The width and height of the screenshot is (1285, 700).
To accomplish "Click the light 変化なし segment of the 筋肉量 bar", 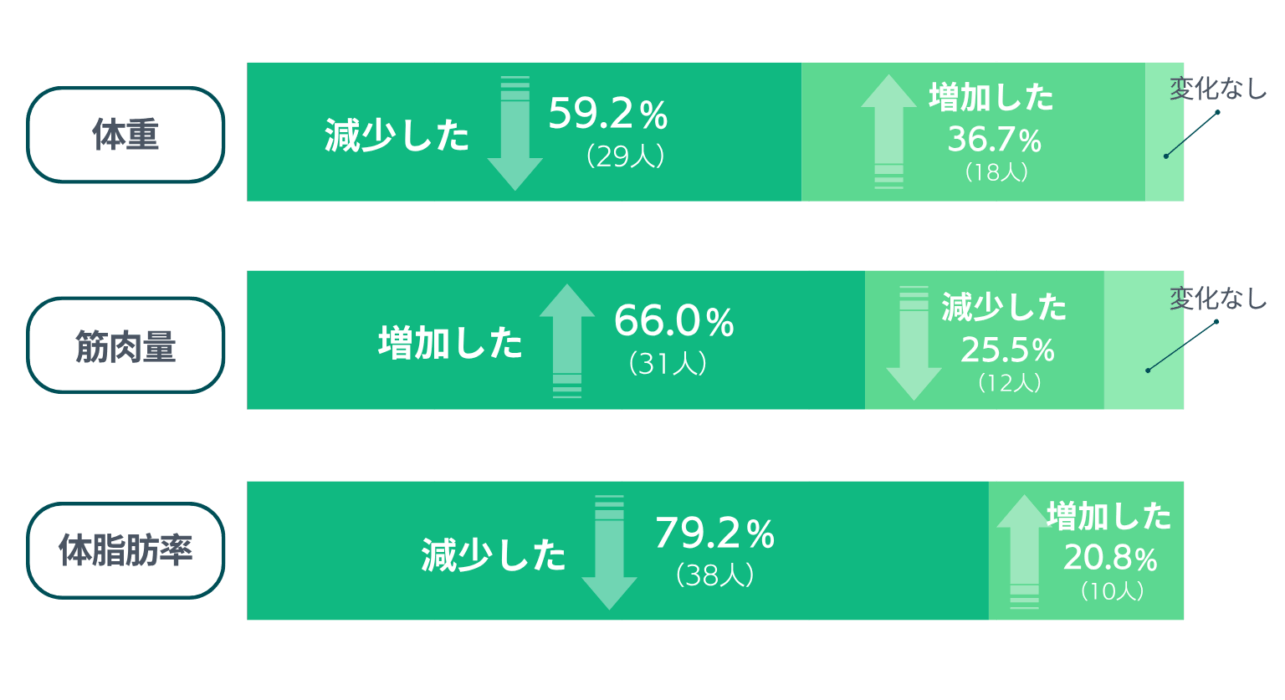I will 1144,340.
